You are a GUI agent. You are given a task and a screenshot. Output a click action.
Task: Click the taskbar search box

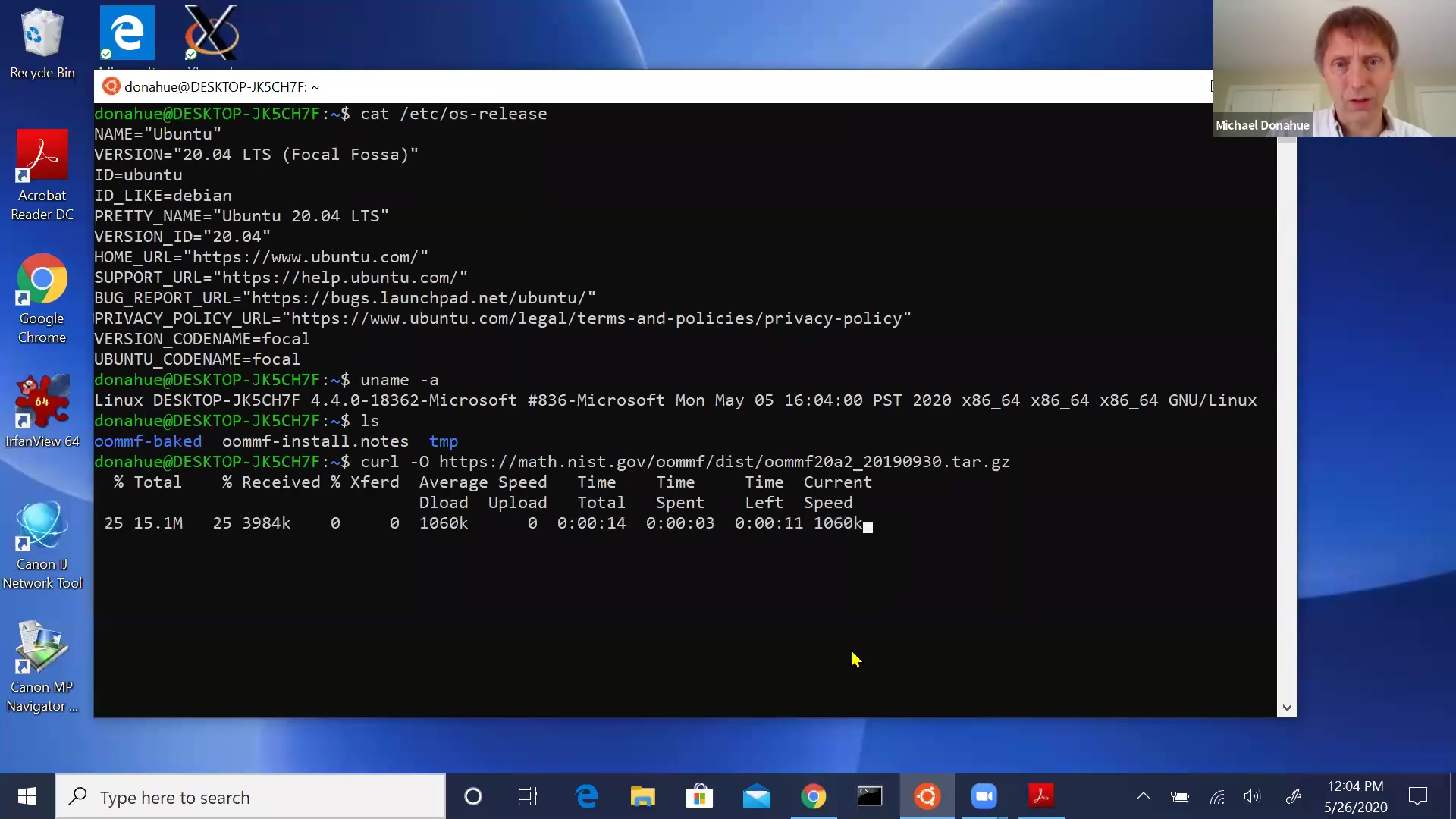tap(250, 797)
